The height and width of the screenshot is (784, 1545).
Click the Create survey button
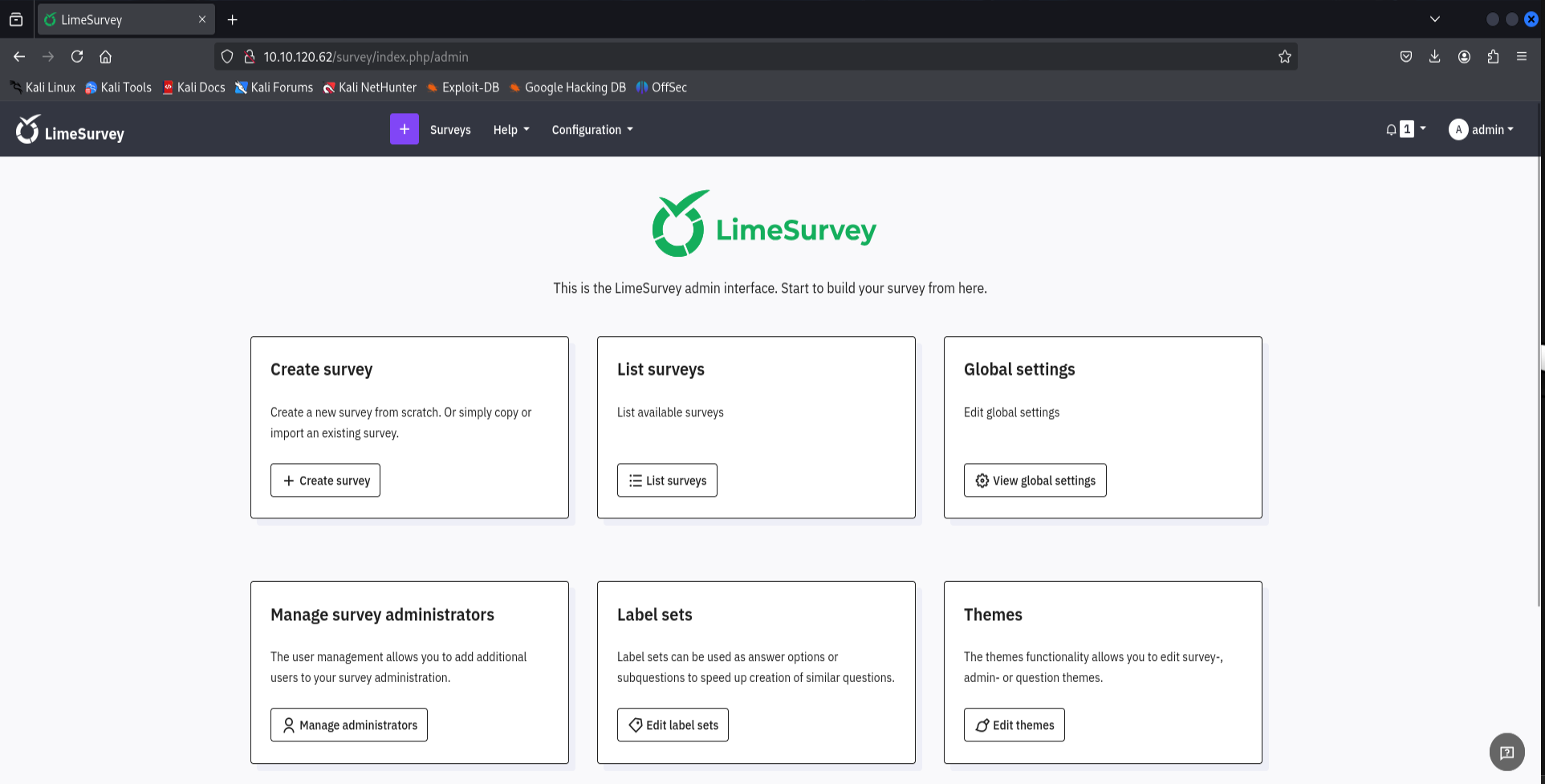[325, 481]
